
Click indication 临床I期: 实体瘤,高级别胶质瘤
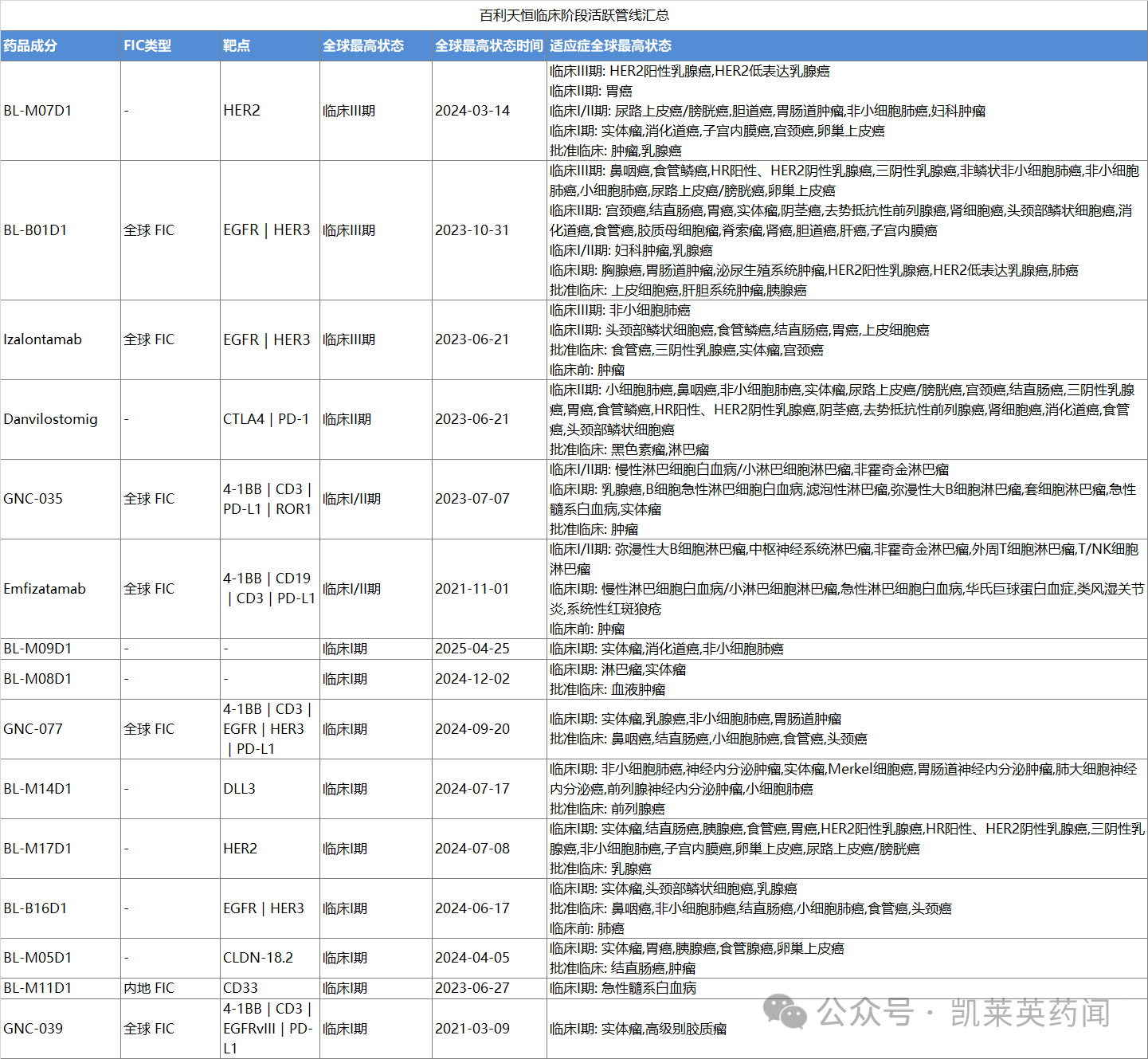pos(638,1029)
